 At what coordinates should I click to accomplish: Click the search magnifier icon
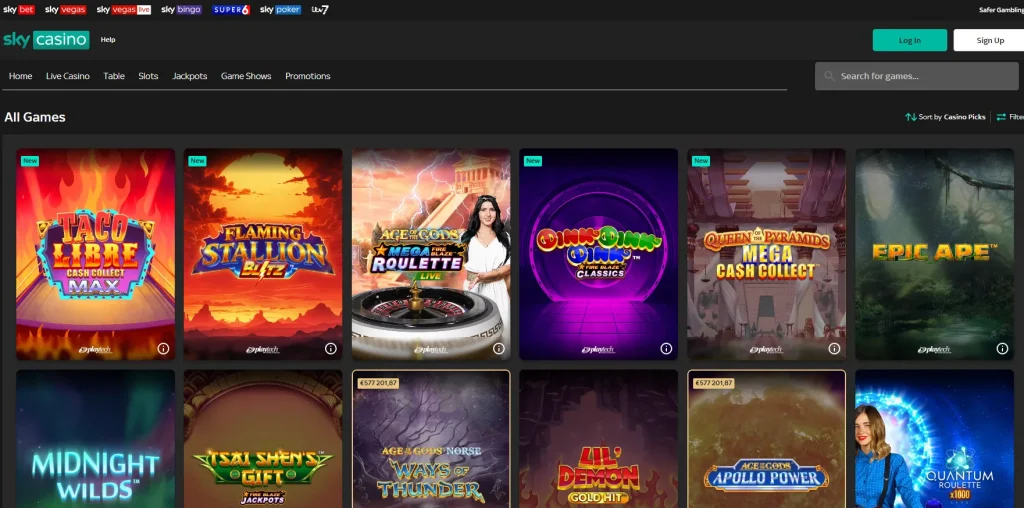829,76
